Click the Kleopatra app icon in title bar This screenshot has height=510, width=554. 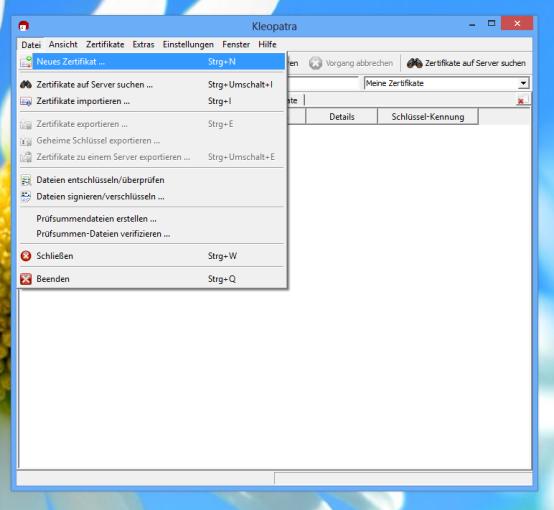pos(24,26)
